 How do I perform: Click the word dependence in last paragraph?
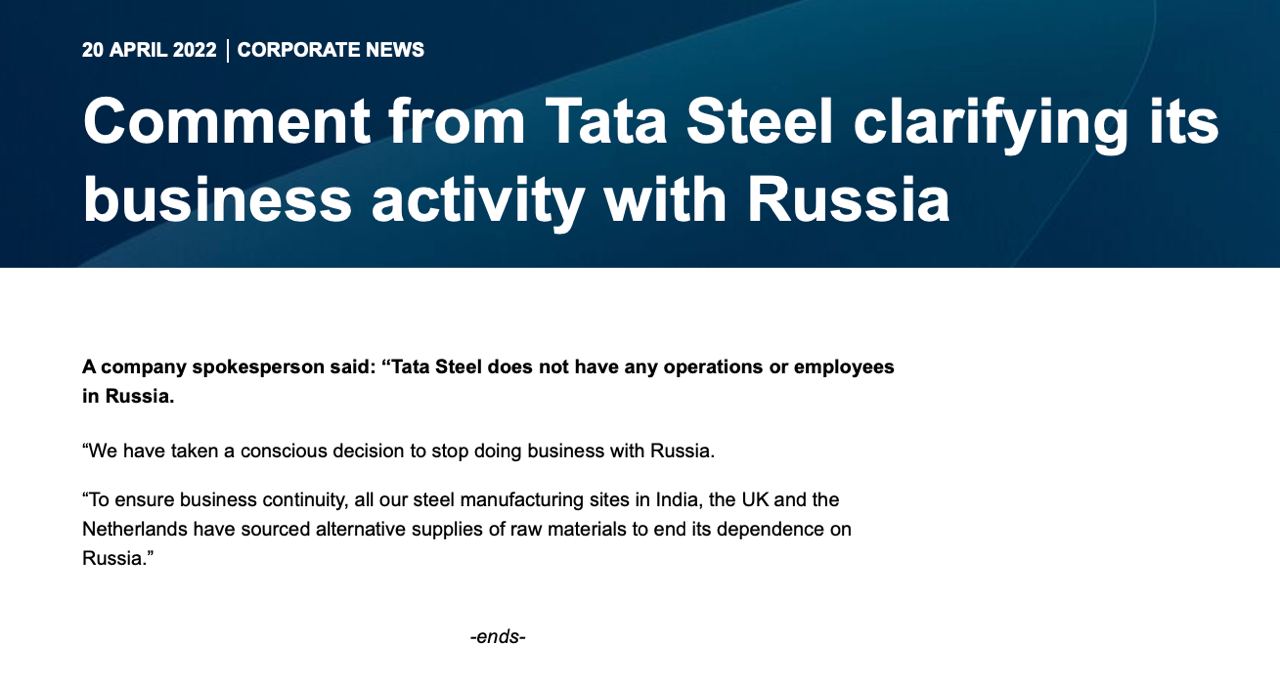pyautogui.click(x=768, y=529)
